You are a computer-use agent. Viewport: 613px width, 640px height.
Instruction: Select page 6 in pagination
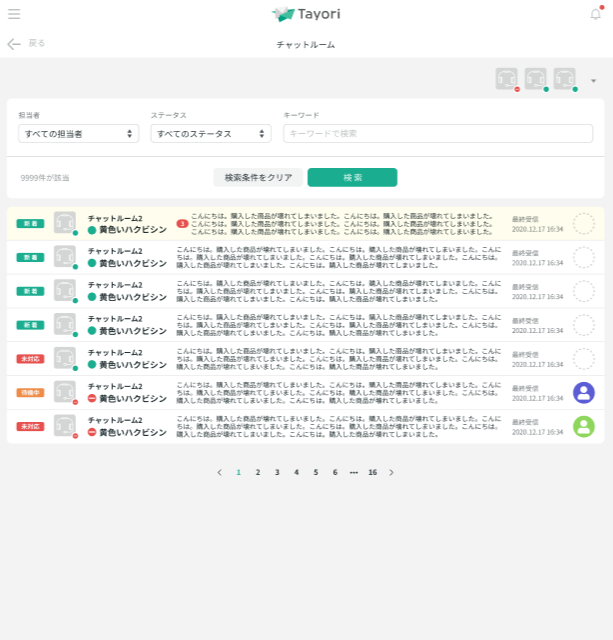tap(335, 472)
